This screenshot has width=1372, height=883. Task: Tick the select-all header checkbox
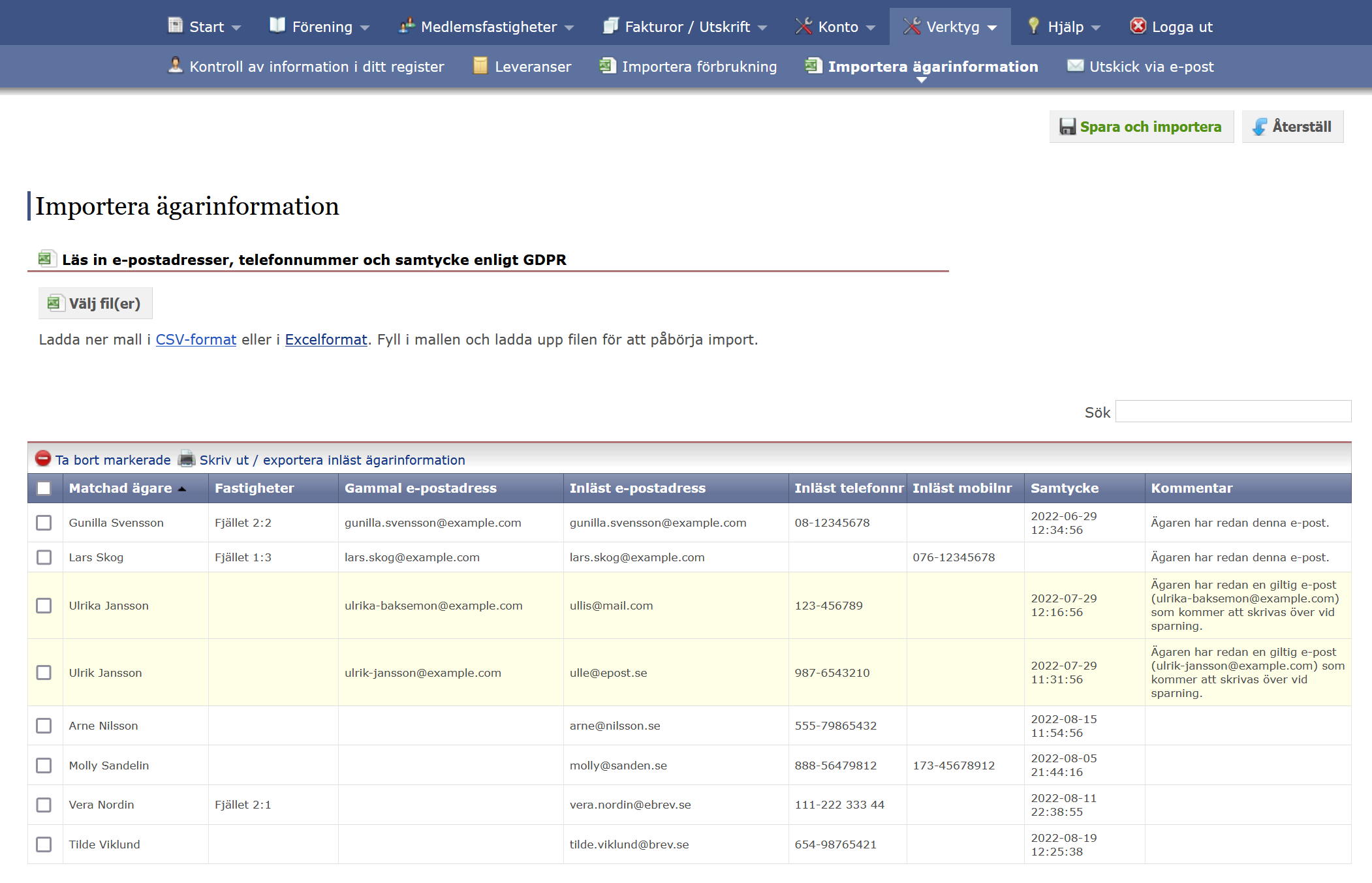coord(44,488)
